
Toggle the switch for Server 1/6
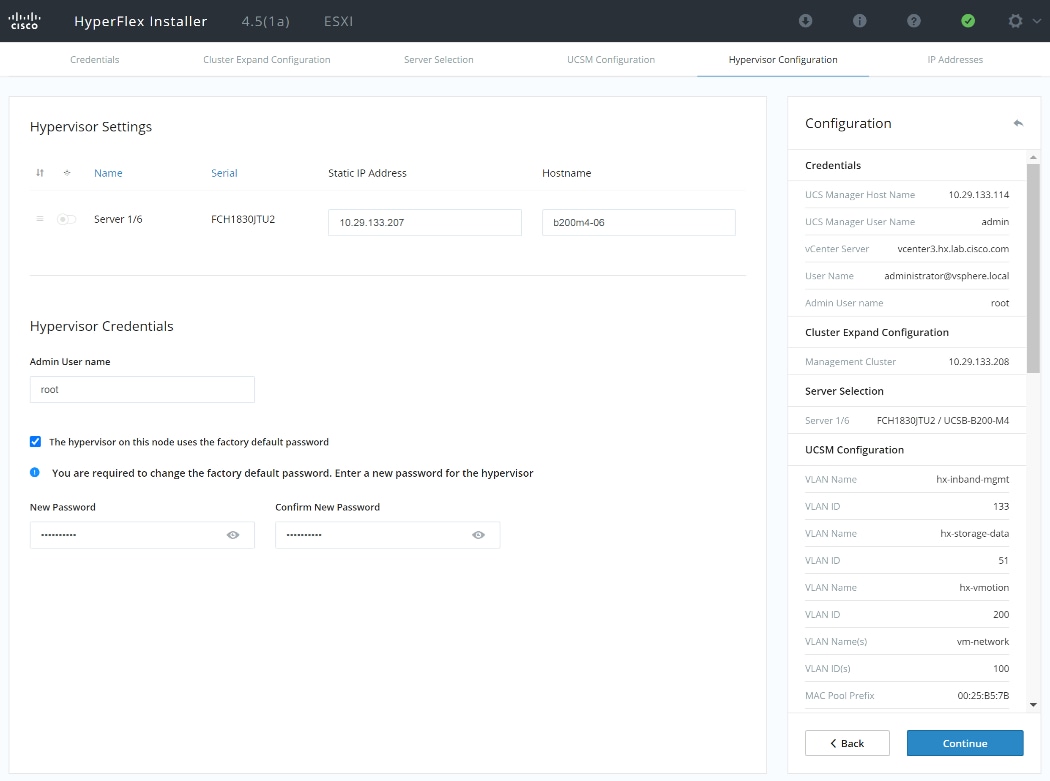tap(66, 219)
